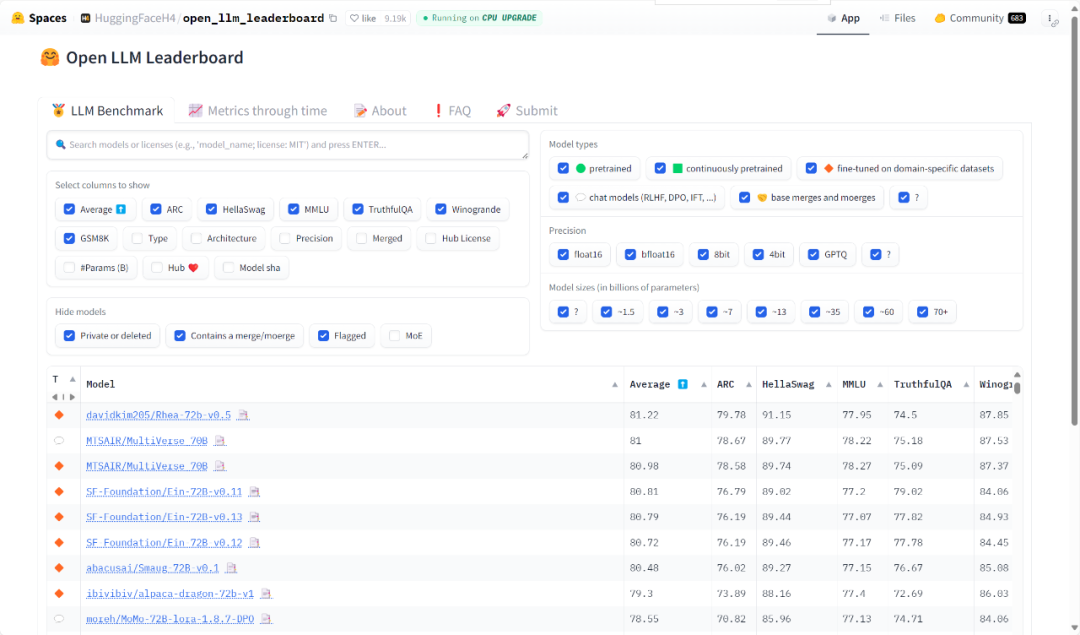Click the HuggingFaceH4 organization avatar icon
This screenshot has width=1080, height=635.
pos(85,19)
